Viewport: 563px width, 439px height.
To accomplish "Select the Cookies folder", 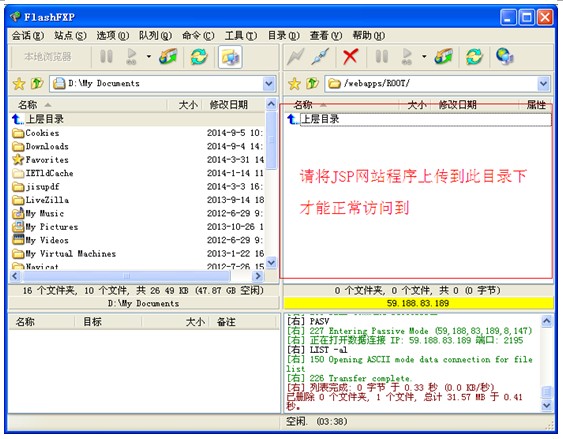I will [137, 133].
